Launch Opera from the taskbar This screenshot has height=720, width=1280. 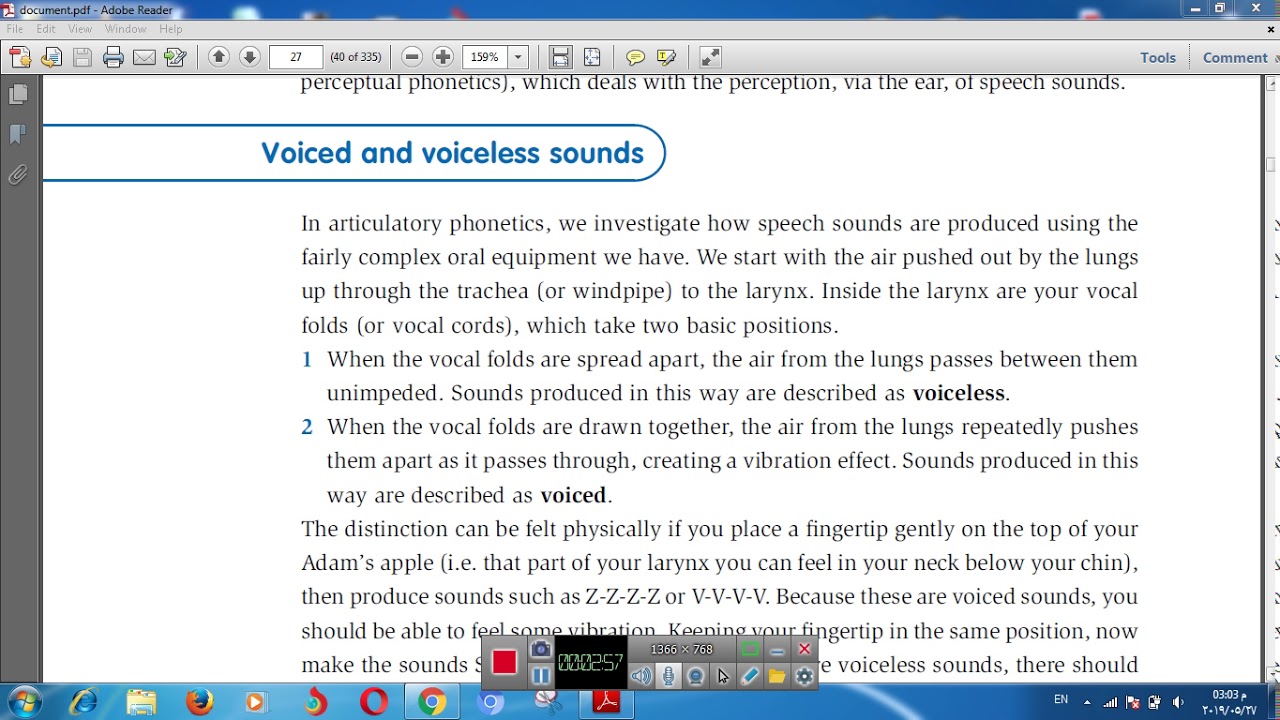(x=374, y=701)
